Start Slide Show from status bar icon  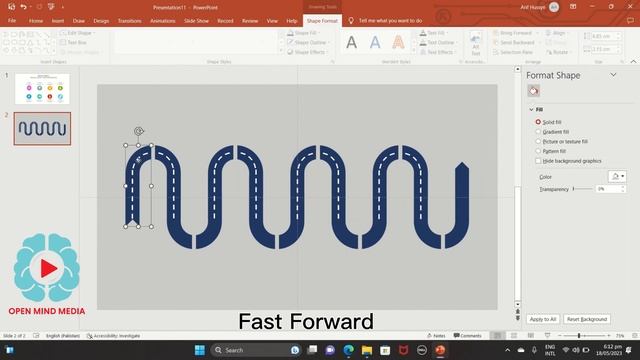tap(547, 336)
